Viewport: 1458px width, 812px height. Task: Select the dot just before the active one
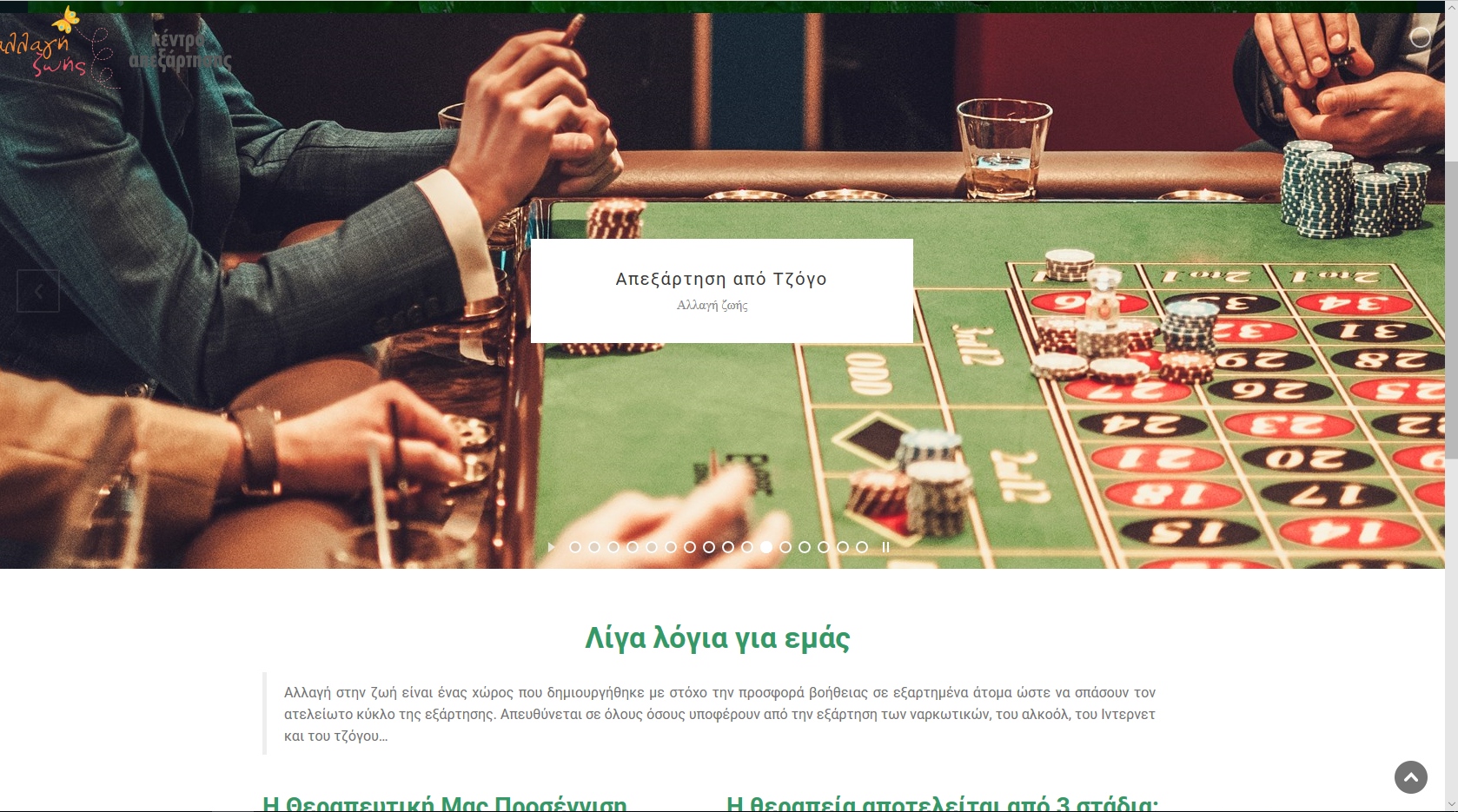[747, 547]
